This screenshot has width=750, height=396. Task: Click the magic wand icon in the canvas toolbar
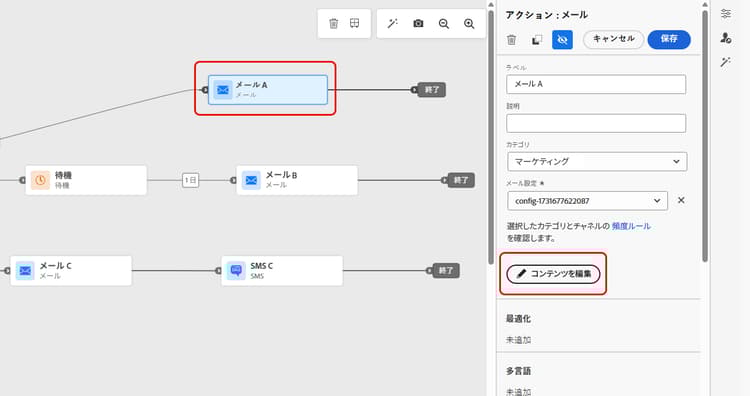click(x=393, y=23)
